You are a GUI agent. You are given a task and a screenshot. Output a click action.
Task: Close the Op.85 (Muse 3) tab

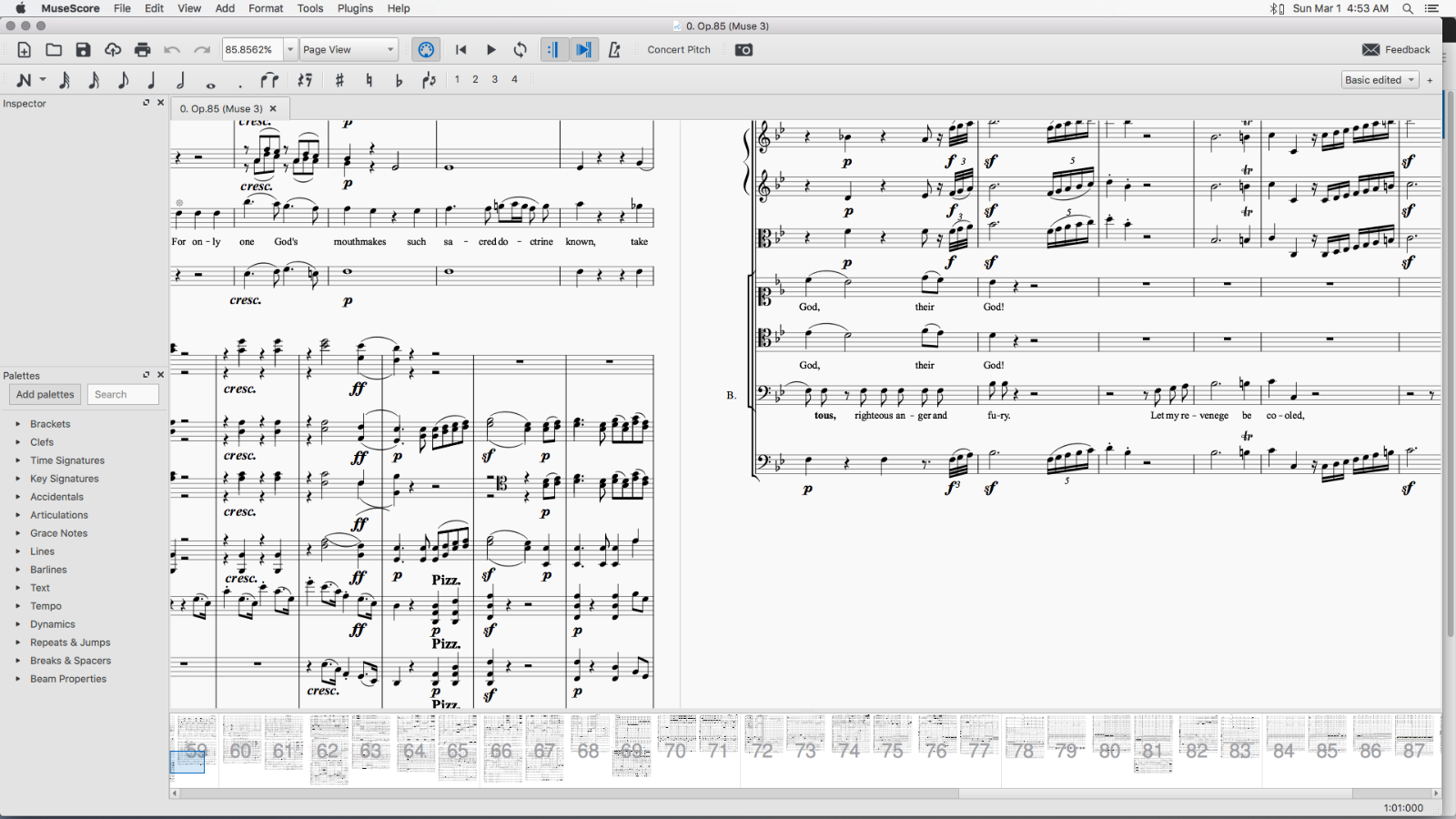coord(273,108)
